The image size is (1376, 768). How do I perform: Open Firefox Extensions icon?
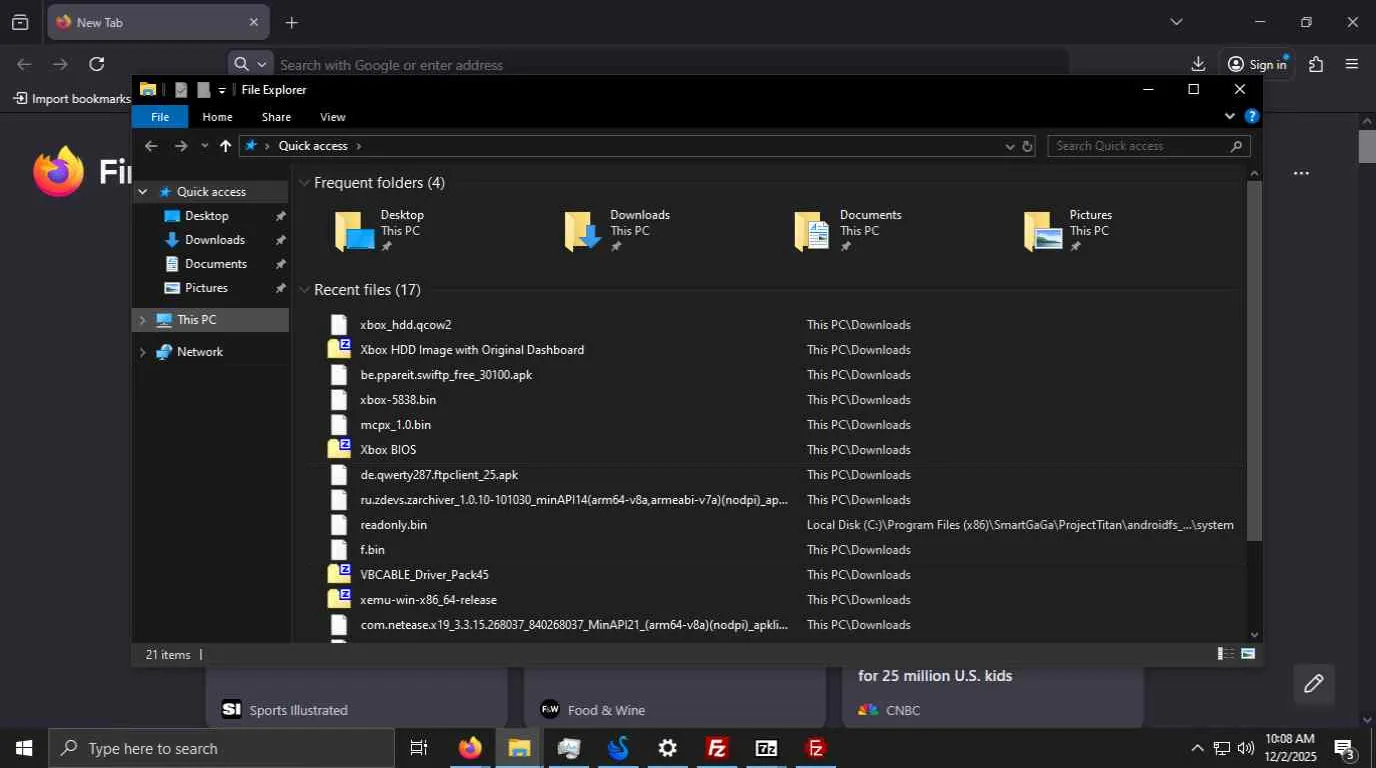click(x=1316, y=64)
